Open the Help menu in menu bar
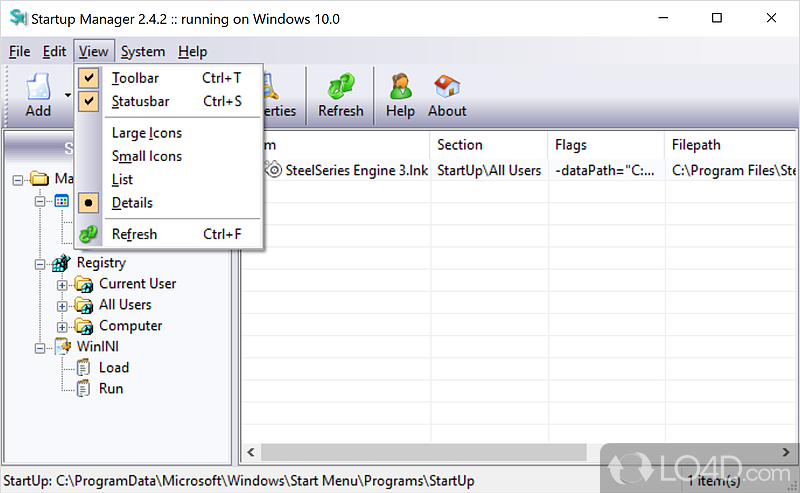The height and width of the screenshot is (493, 800). pyautogui.click(x=192, y=52)
